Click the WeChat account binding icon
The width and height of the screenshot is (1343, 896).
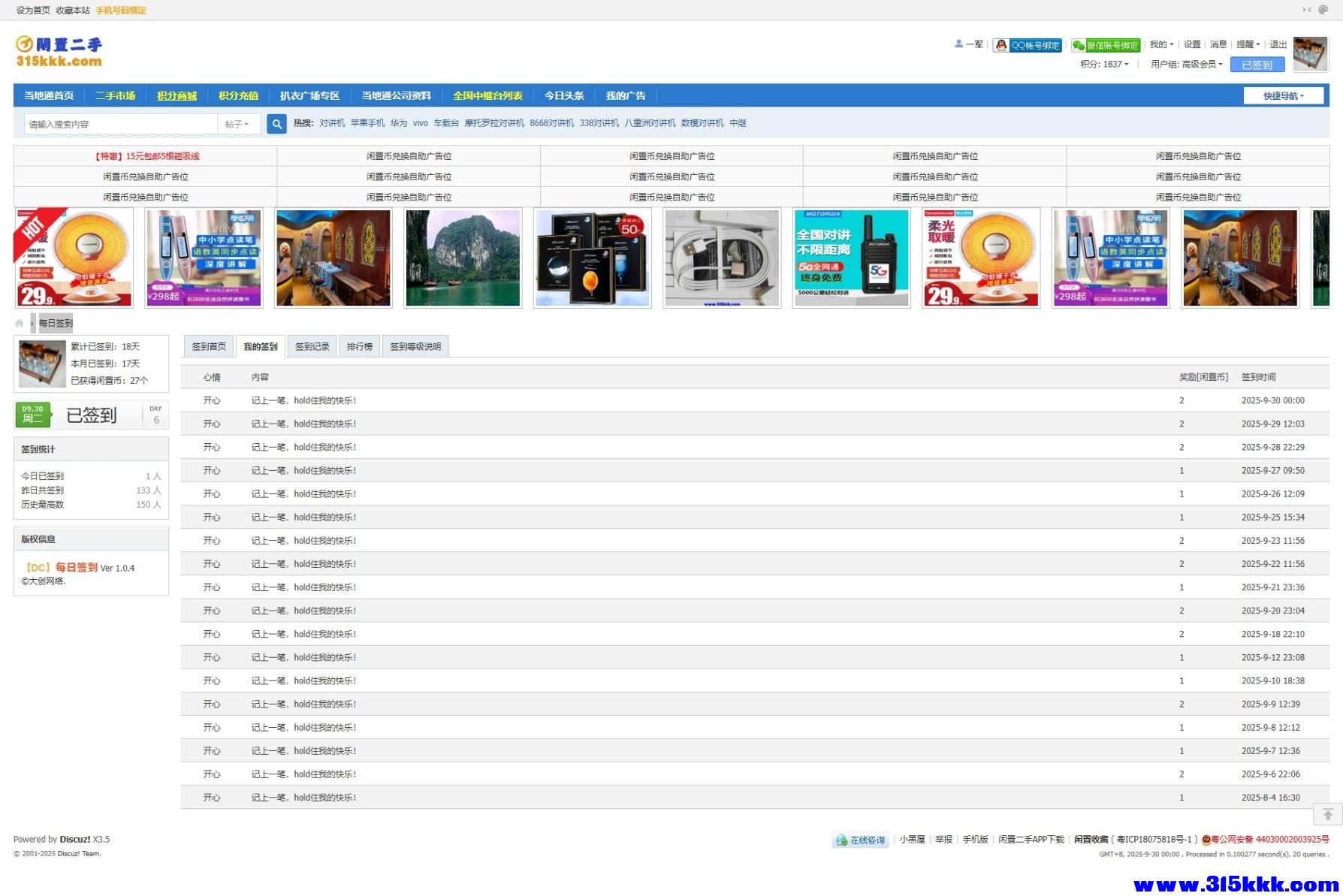(1079, 45)
